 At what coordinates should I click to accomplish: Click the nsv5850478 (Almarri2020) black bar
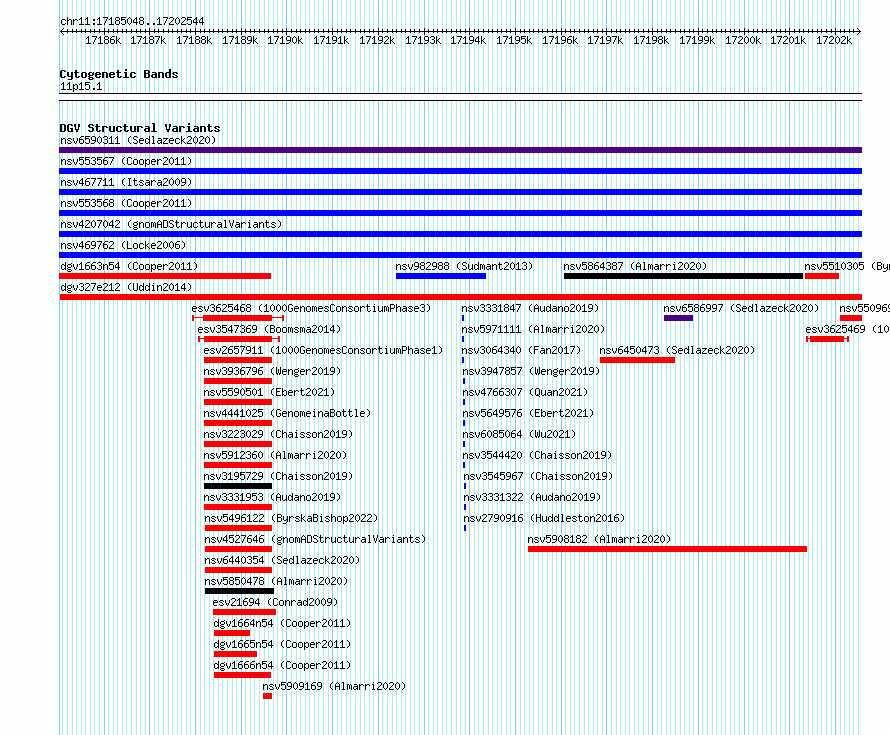239,591
